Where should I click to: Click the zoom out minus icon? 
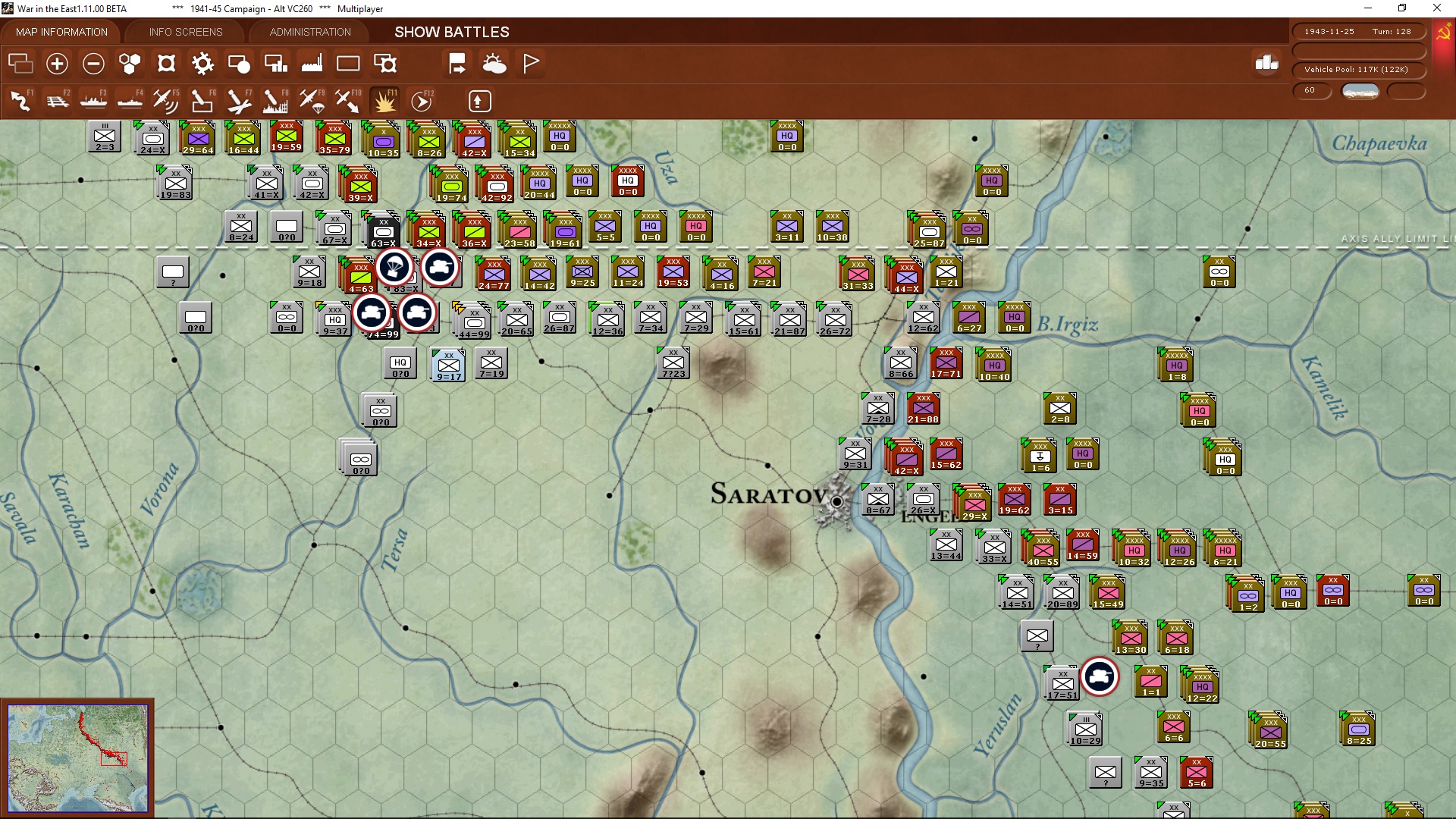pos(93,64)
